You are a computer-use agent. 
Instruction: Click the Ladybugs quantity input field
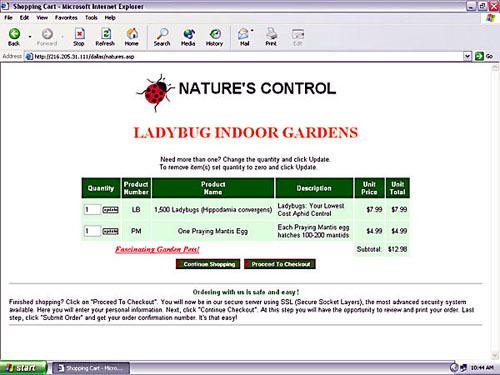pos(92,210)
